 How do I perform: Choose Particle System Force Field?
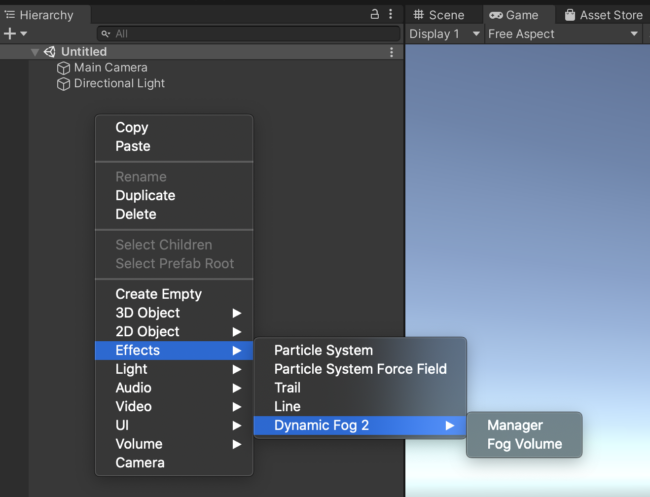tap(360, 369)
